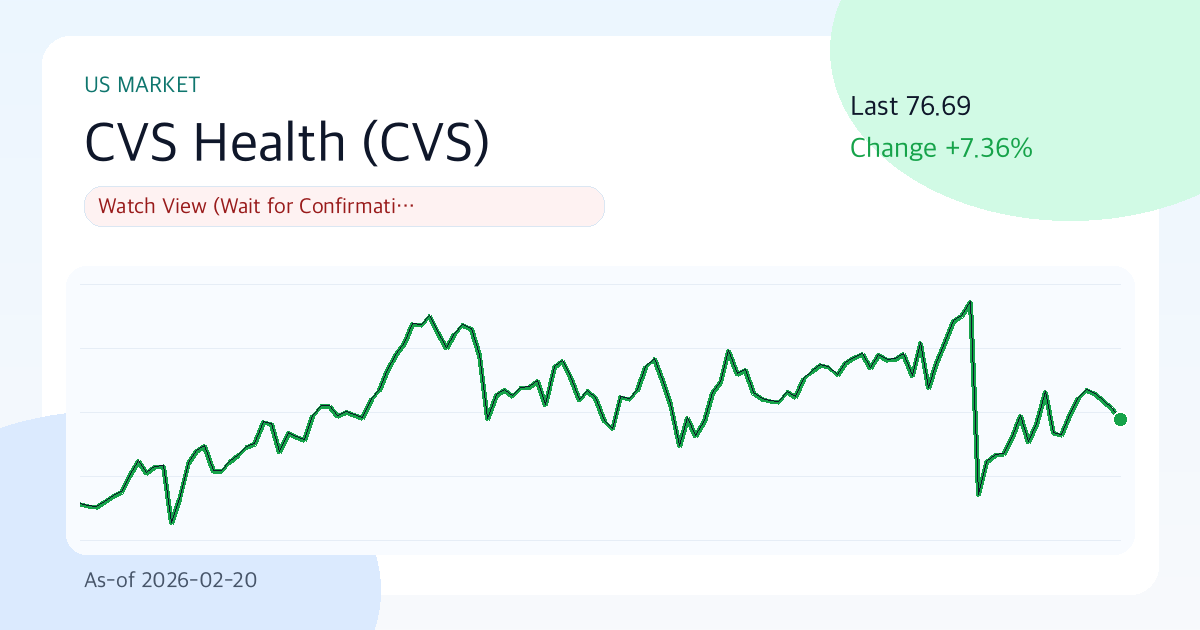Click the Watch View status badge
The width and height of the screenshot is (1200, 630).
point(344,207)
